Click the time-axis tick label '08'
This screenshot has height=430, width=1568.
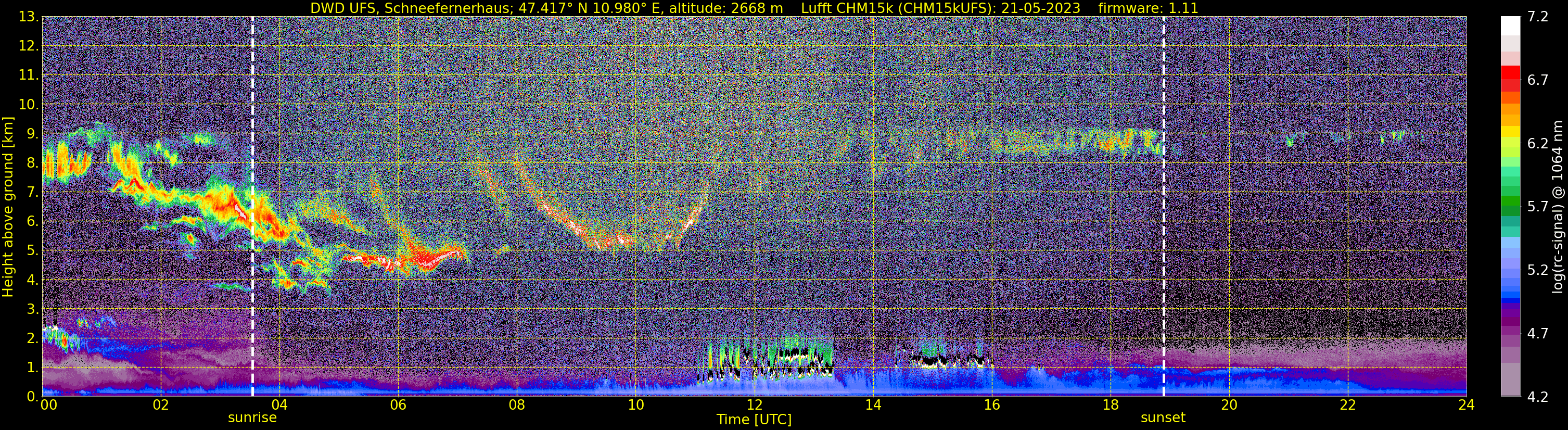(x=516, y=405)
